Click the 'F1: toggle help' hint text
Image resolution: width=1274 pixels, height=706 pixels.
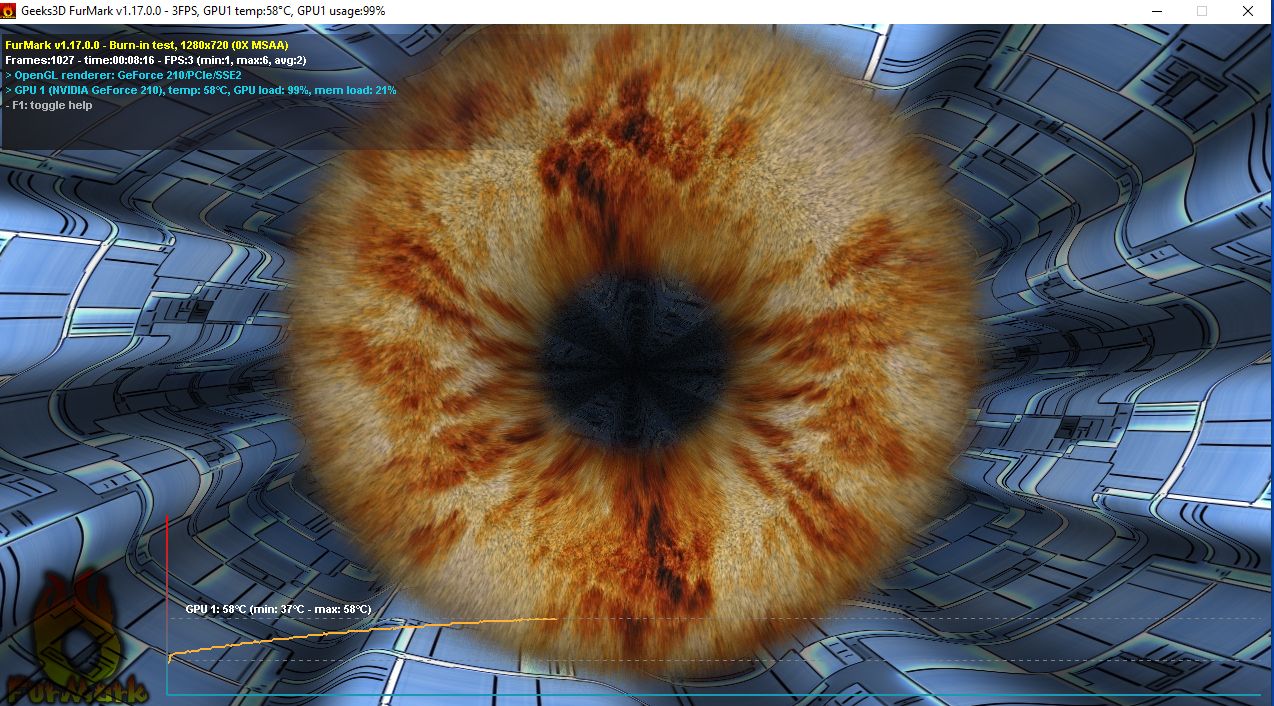click(x=48, y=105)
